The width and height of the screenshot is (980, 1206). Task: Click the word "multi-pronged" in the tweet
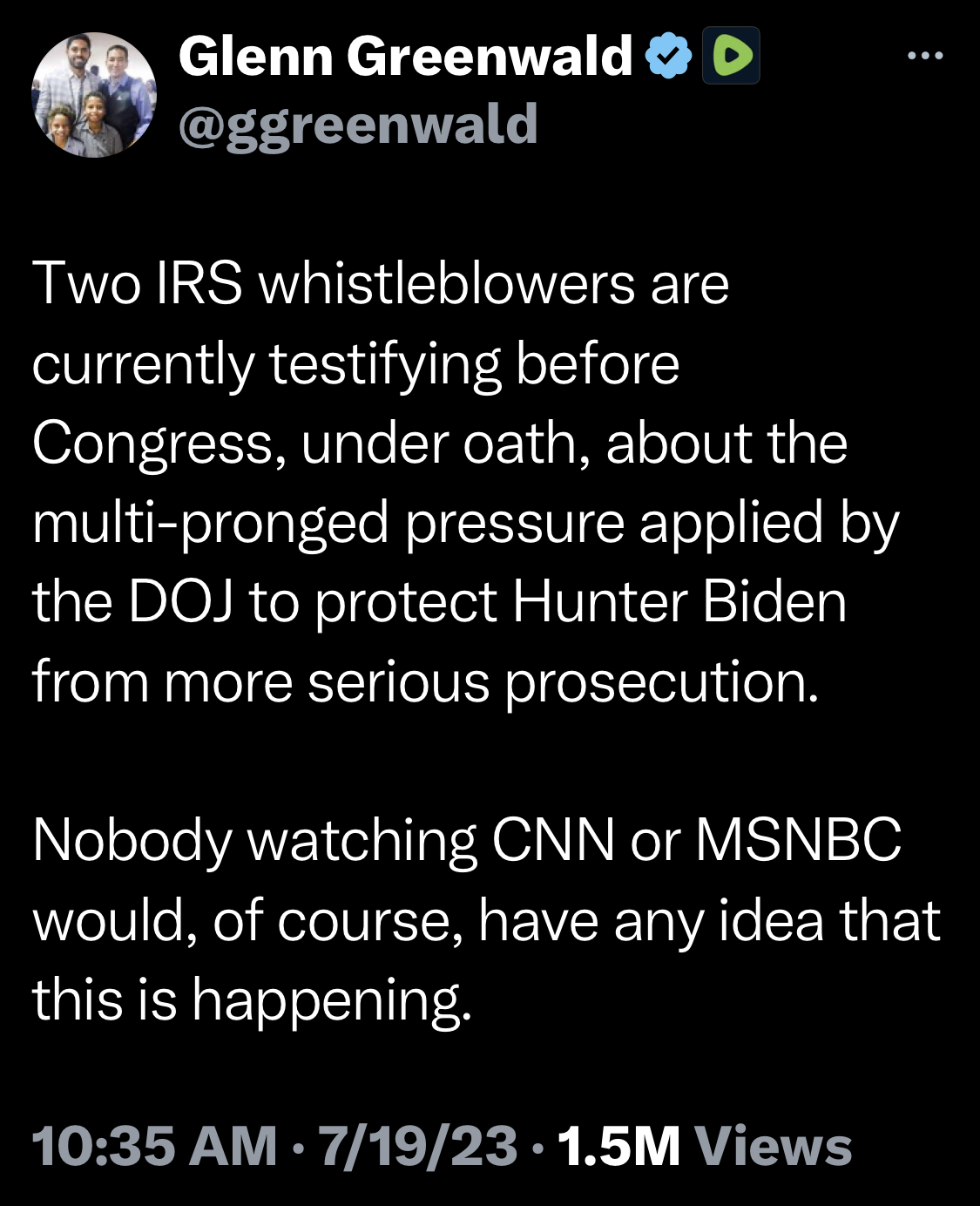point(210,524)
